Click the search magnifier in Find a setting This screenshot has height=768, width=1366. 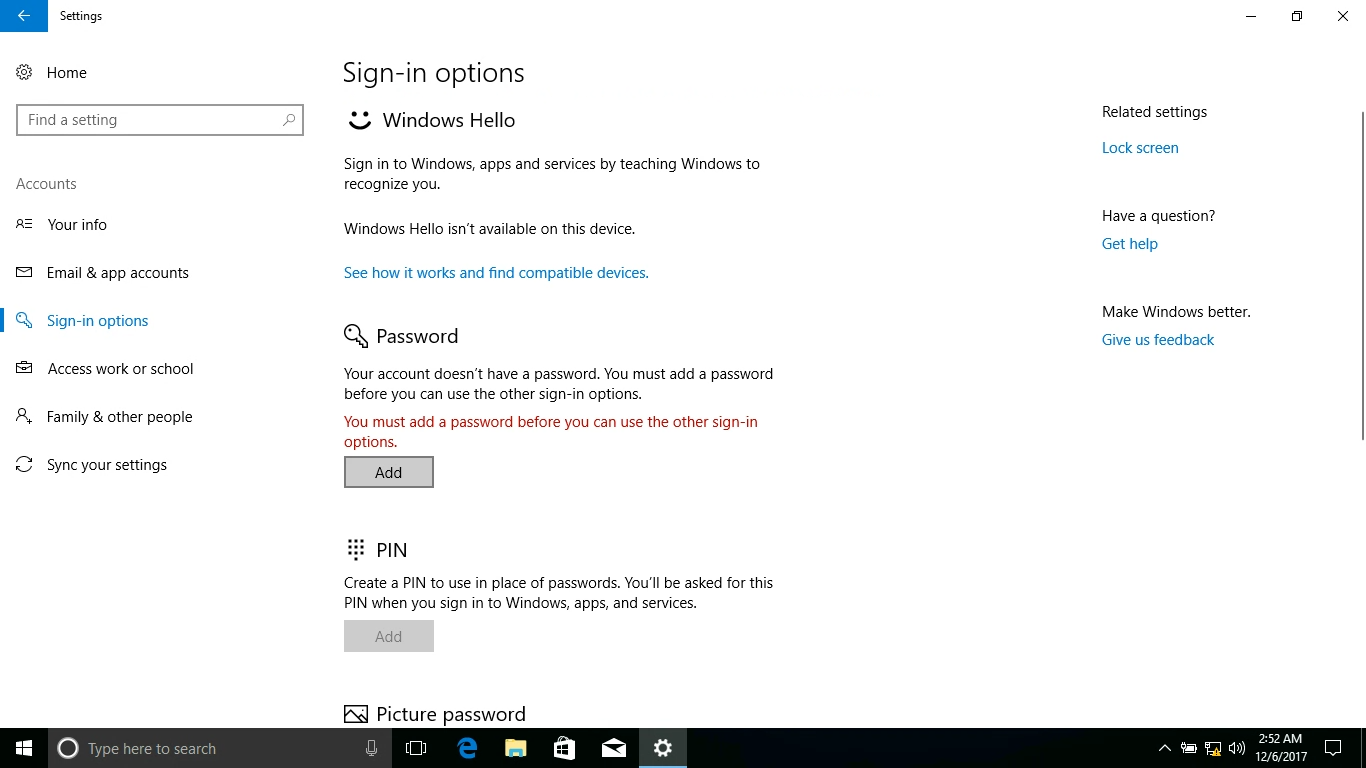click(289, 120)
